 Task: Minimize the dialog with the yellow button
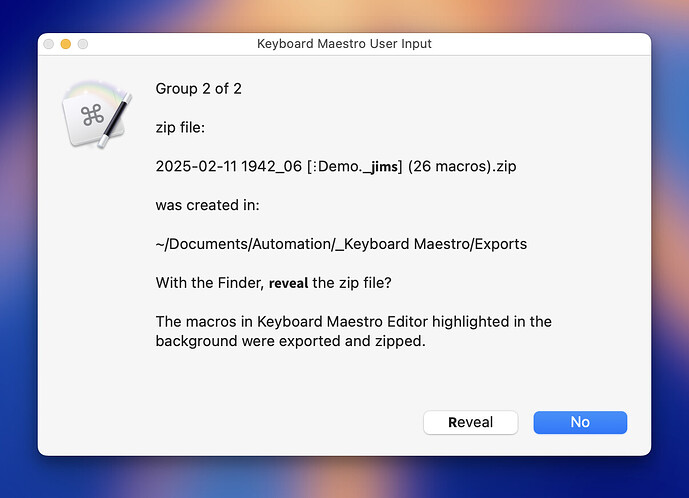[65, 44]
